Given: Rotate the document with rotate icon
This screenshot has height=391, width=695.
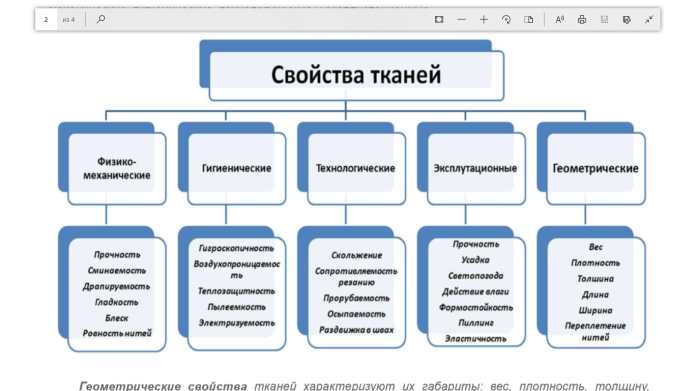Looking at the screenshot, I should pyautogui.click(x=506, y=20).
